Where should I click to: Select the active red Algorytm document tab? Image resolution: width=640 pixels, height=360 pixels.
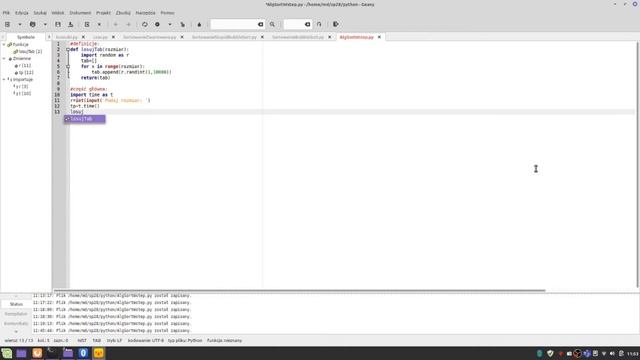click(x=356, y=37)
